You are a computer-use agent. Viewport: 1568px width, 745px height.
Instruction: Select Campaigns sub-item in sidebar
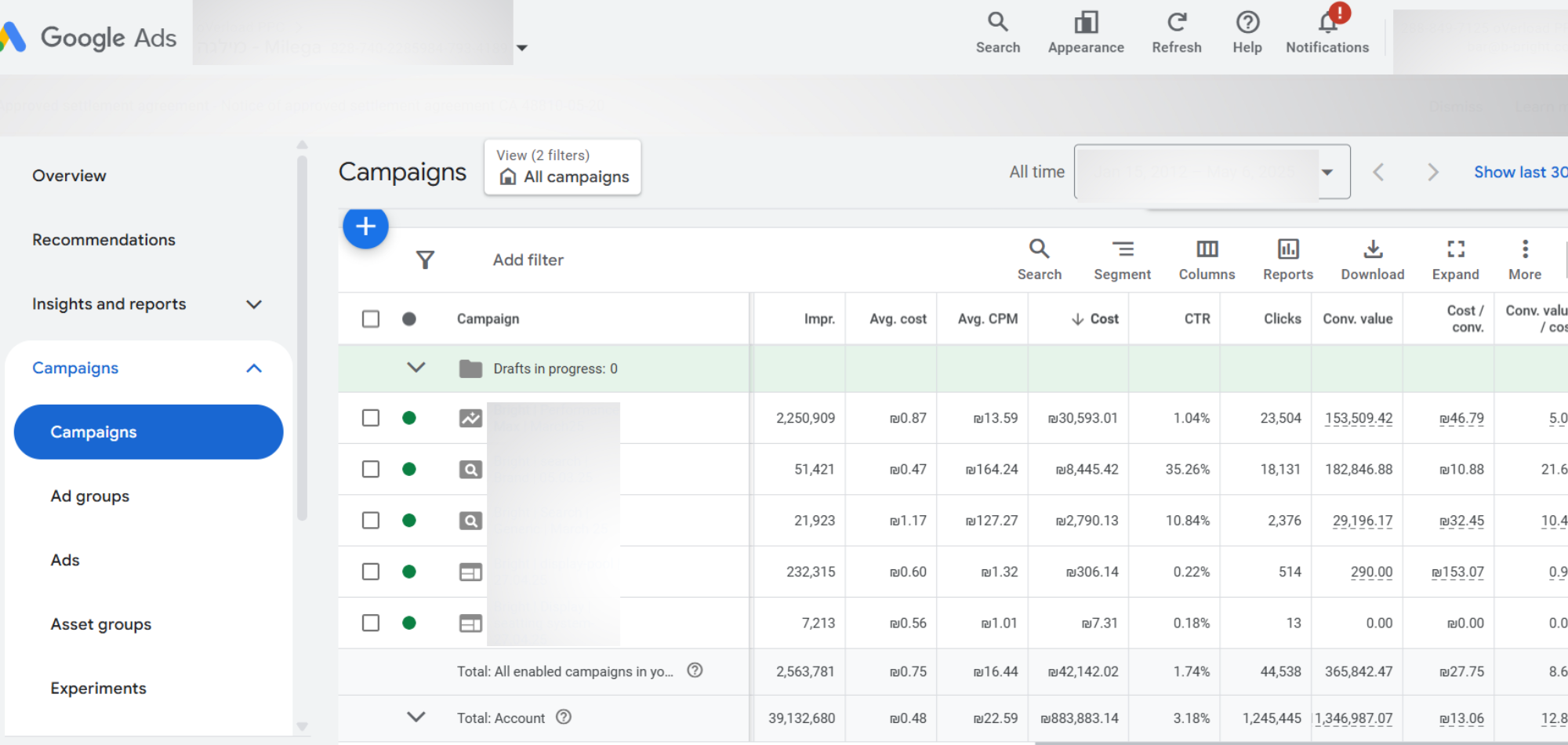click(148, 432)
